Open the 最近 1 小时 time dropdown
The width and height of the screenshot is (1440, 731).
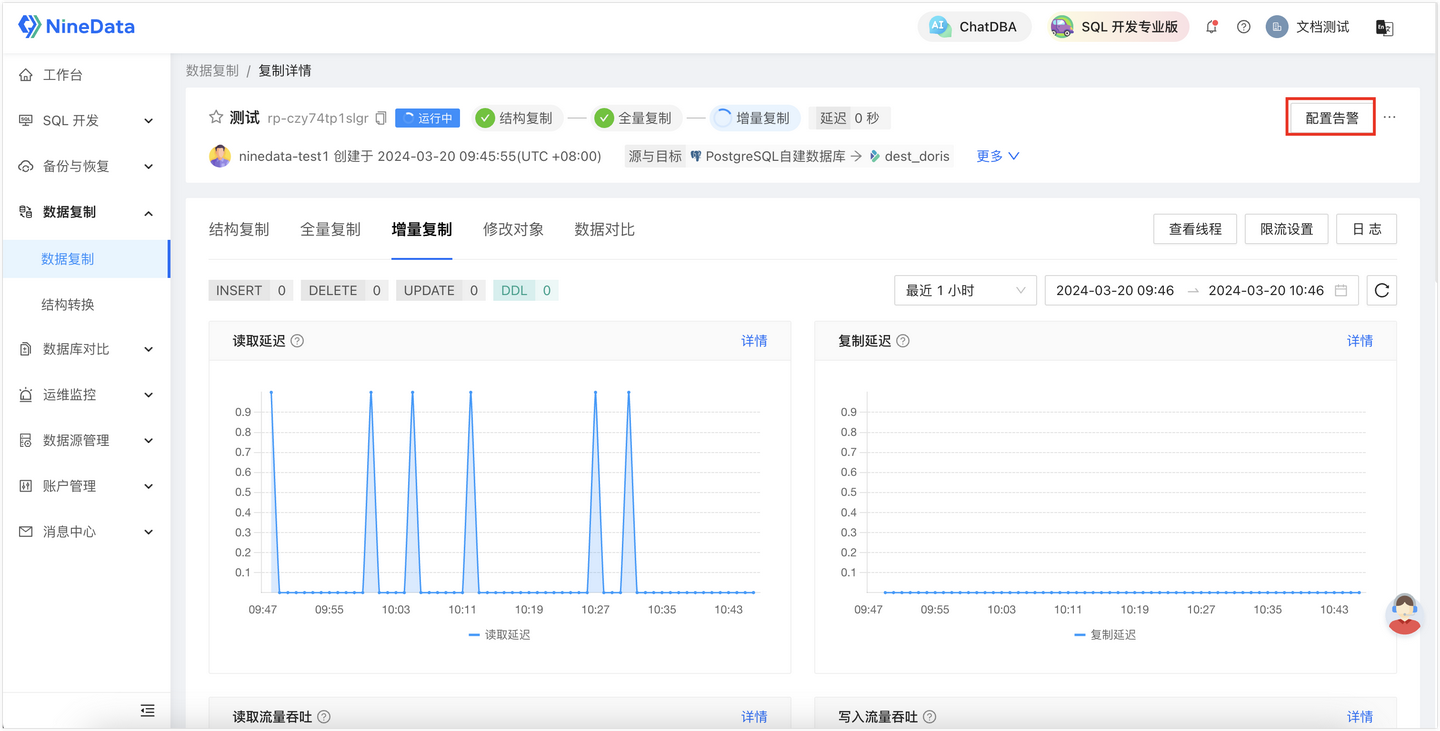pos(963,290)
